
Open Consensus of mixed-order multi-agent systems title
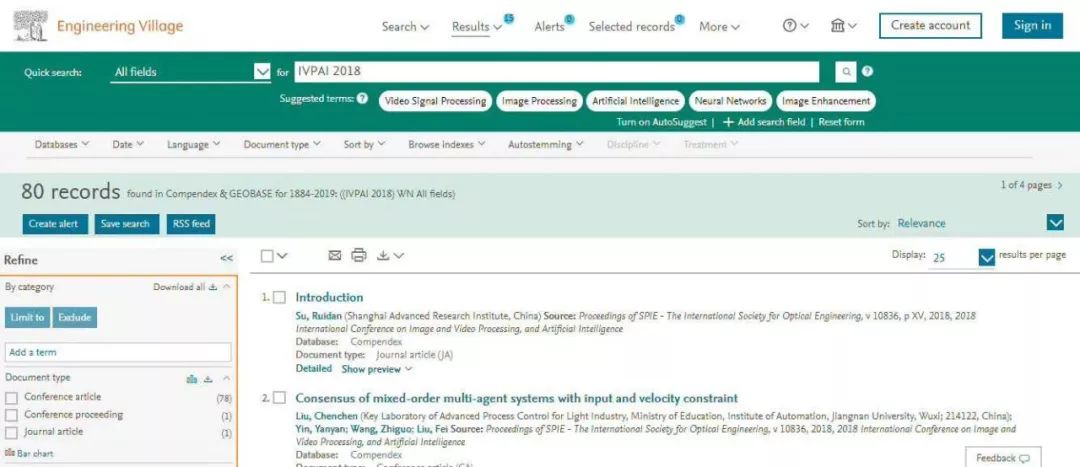click(517, 398)
